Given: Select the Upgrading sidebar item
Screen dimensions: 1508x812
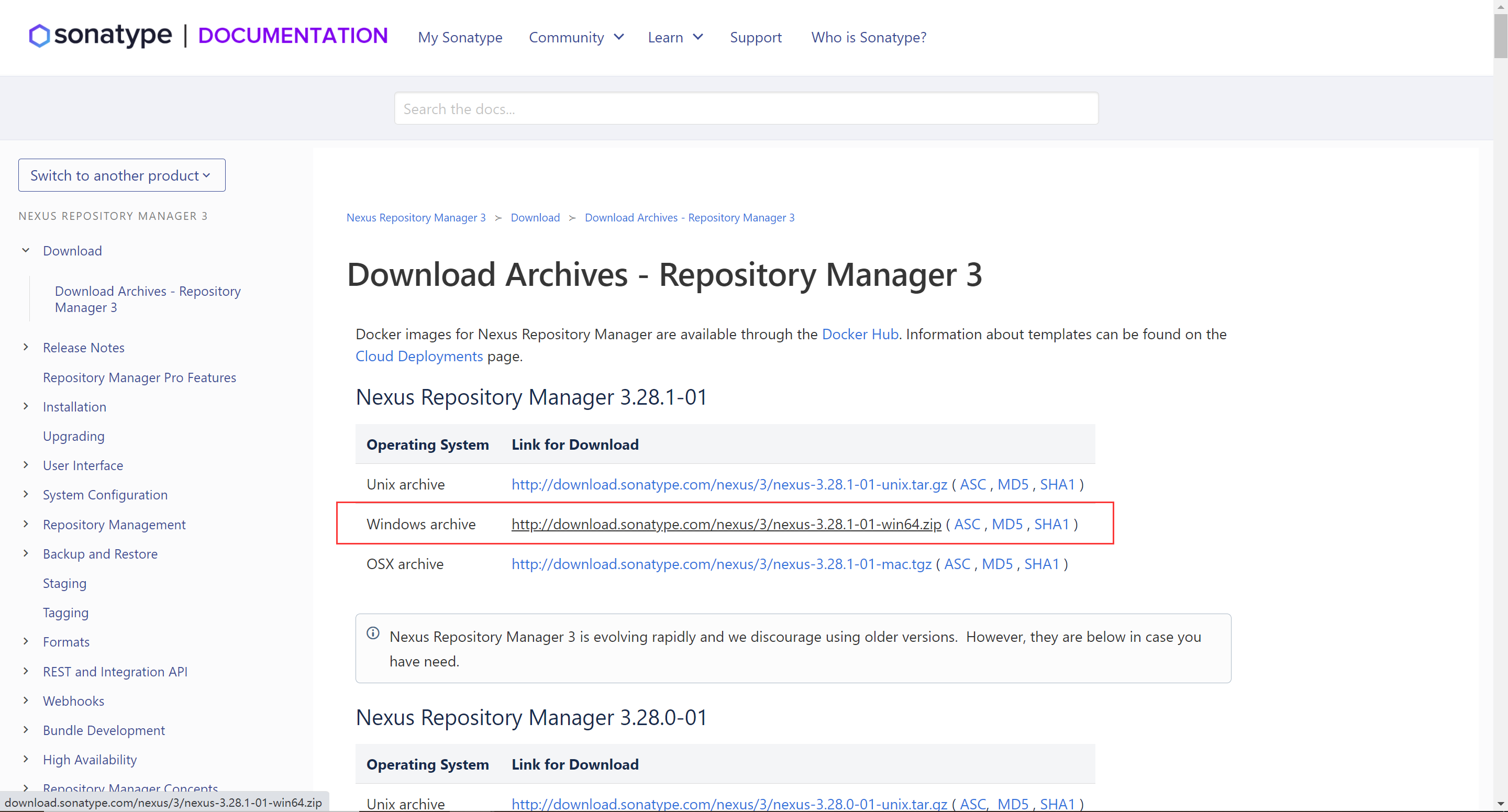Looking at the screenshot, I should point(74,436).
